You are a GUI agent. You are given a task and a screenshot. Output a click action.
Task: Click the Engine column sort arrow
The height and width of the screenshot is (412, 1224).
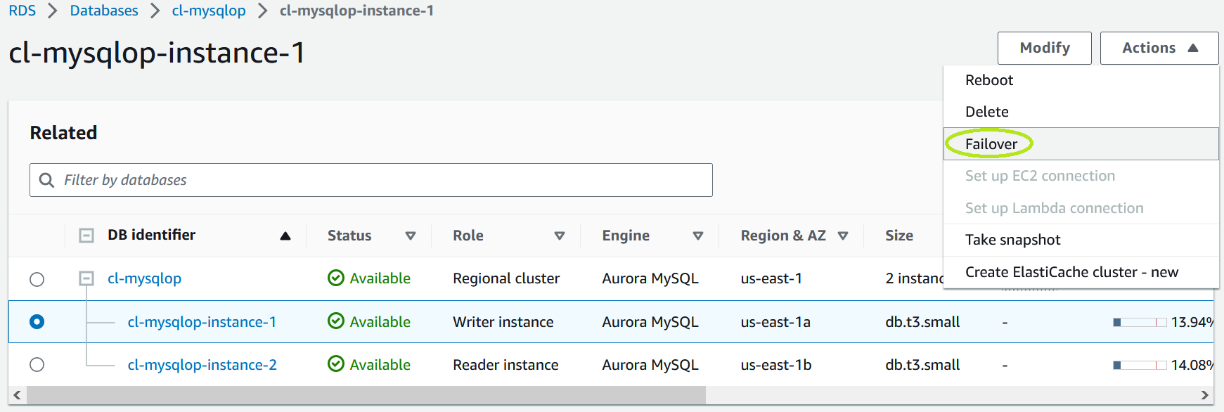pos(697,236)
